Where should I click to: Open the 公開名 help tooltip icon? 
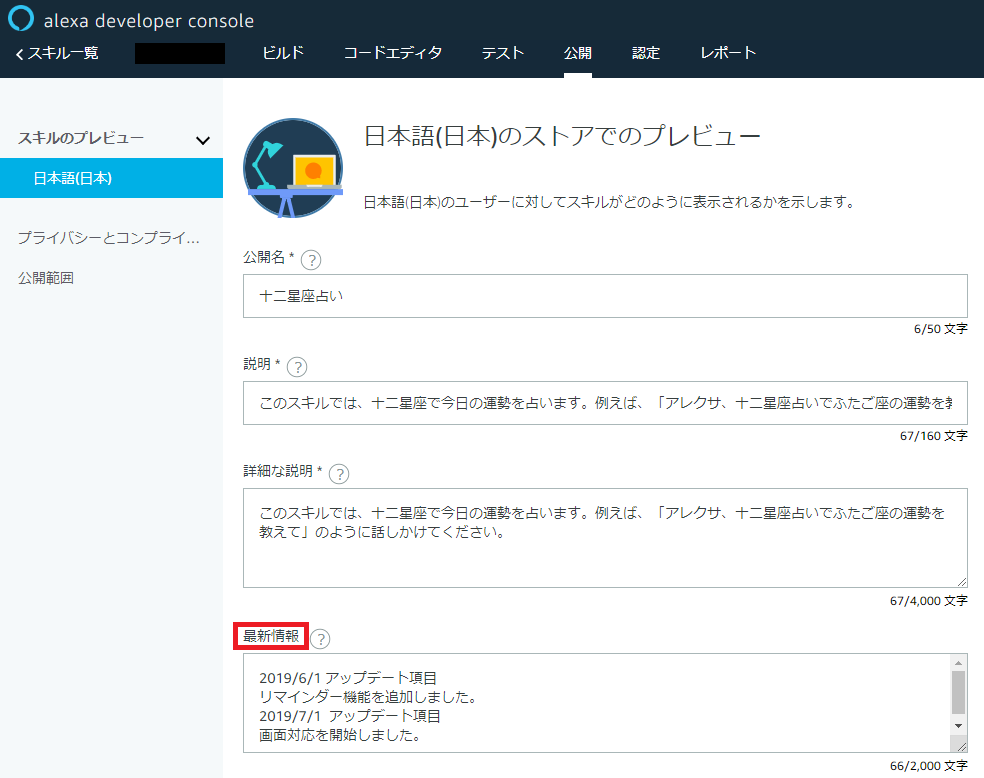coord(310,259)
